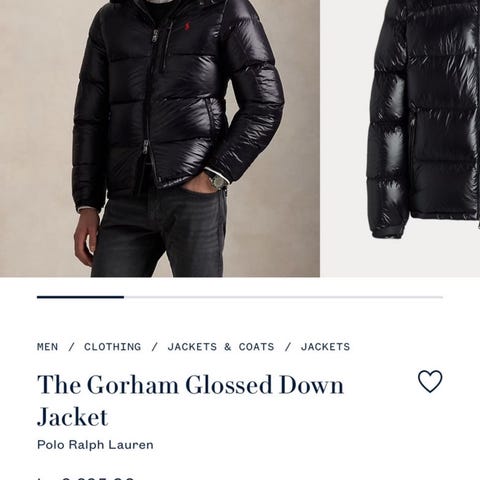Click The Gorham Glossed Down Jacket title

point(190,400)
